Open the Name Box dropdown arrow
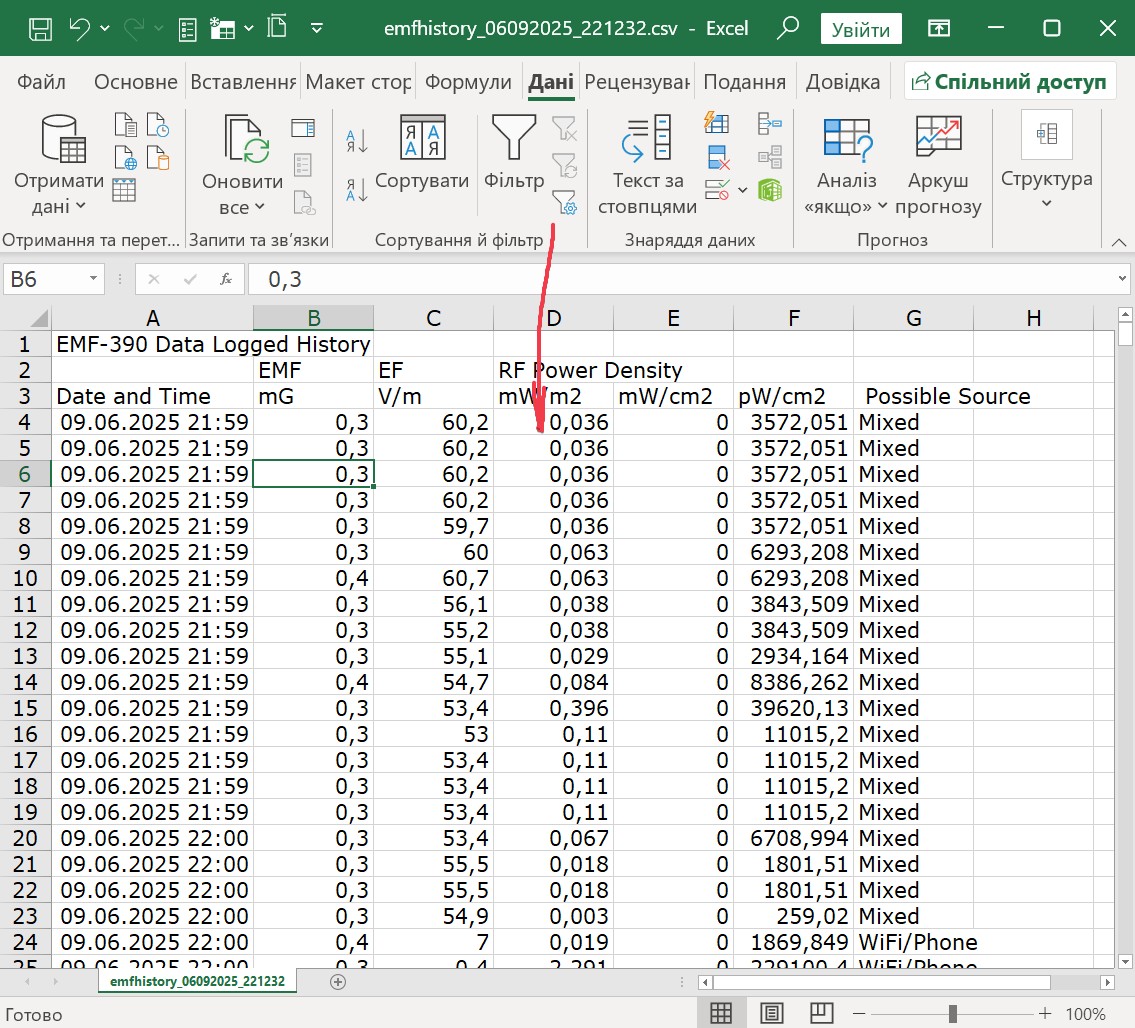Screen dimensions: 1135x1028 point(94,279)
